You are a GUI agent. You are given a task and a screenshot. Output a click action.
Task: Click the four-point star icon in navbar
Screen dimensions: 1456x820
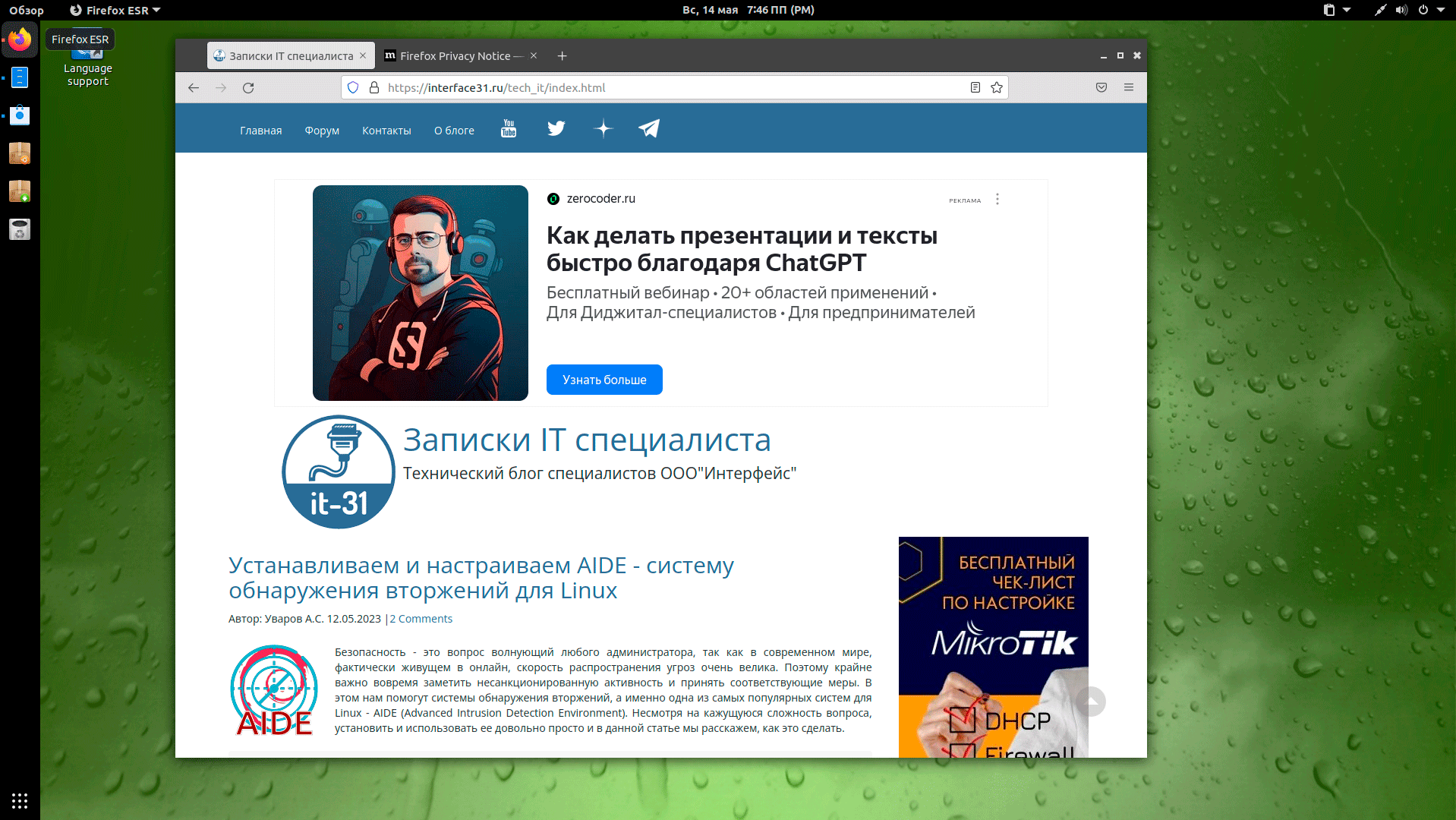[x=604, y=128]
